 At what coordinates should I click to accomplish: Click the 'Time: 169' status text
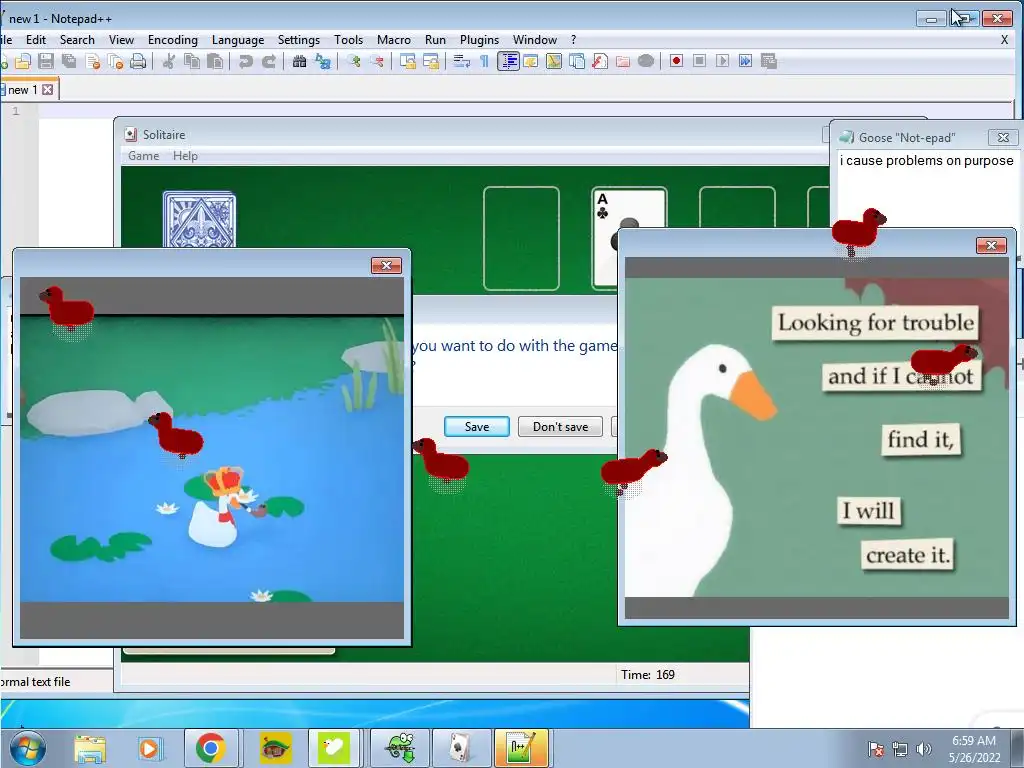648,675
